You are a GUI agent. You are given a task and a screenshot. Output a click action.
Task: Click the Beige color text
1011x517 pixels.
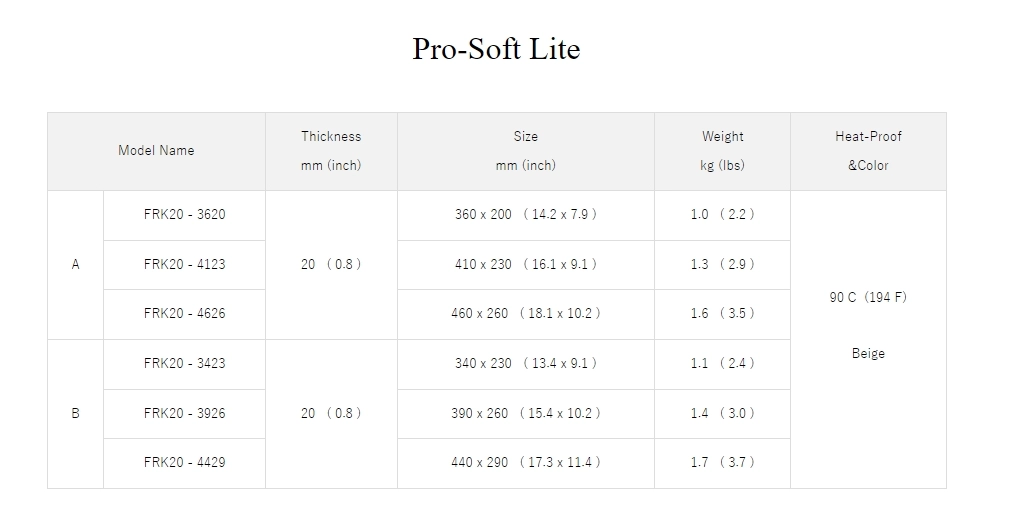868,353
